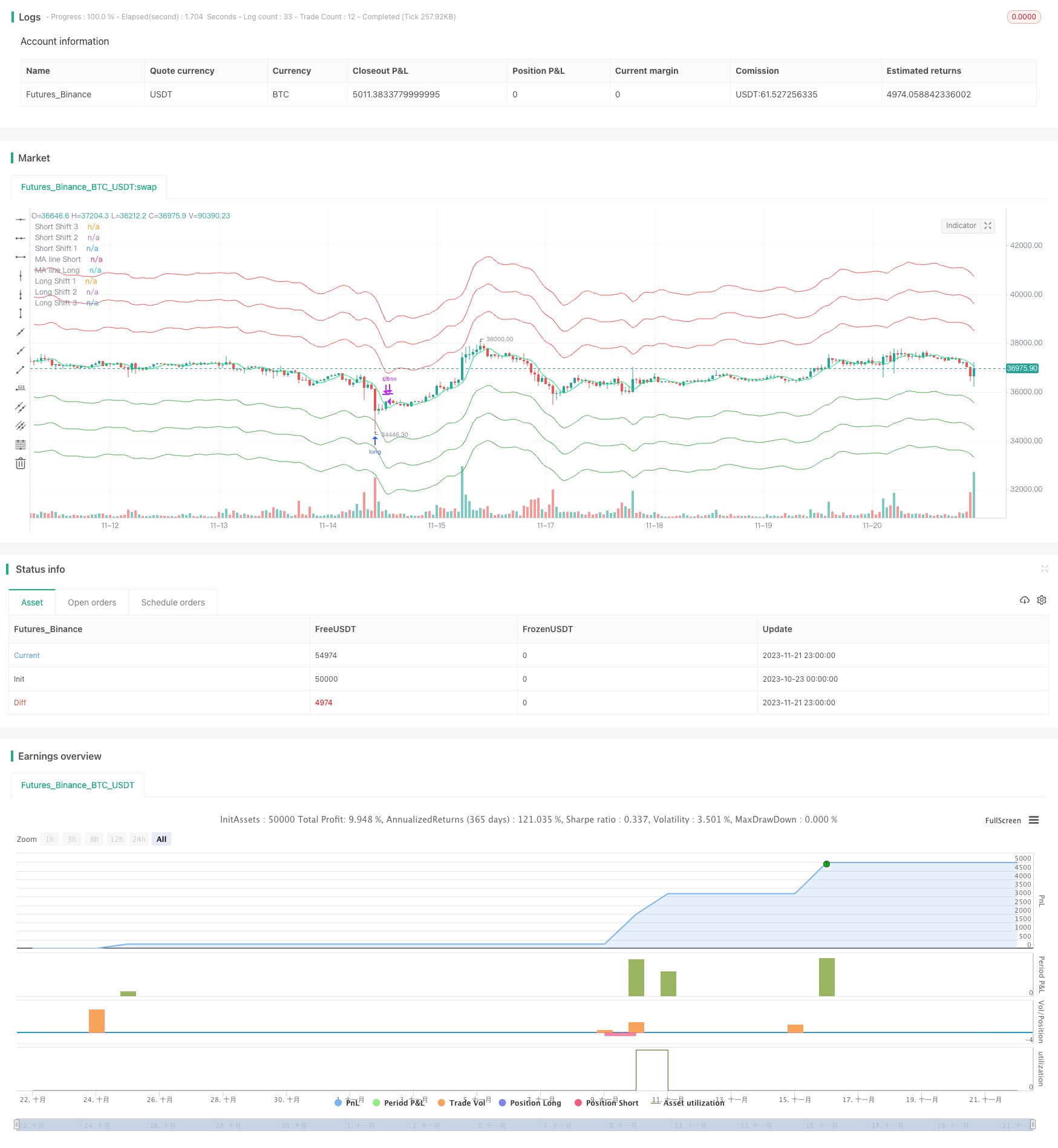
Task: Switch to the Open orders tab
Action: (x=92, y=602)
